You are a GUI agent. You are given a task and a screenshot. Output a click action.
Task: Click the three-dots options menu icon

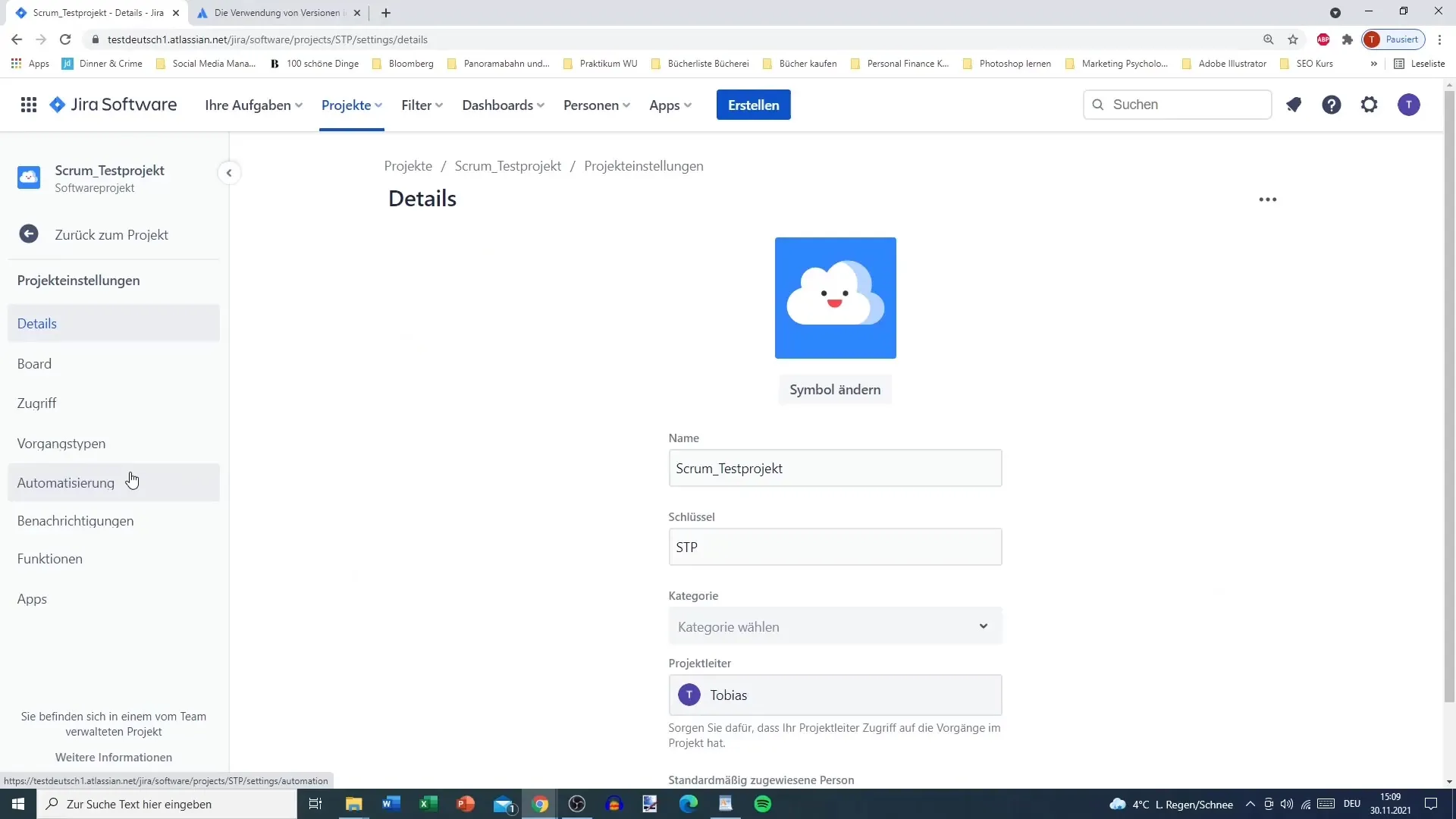1268,199
